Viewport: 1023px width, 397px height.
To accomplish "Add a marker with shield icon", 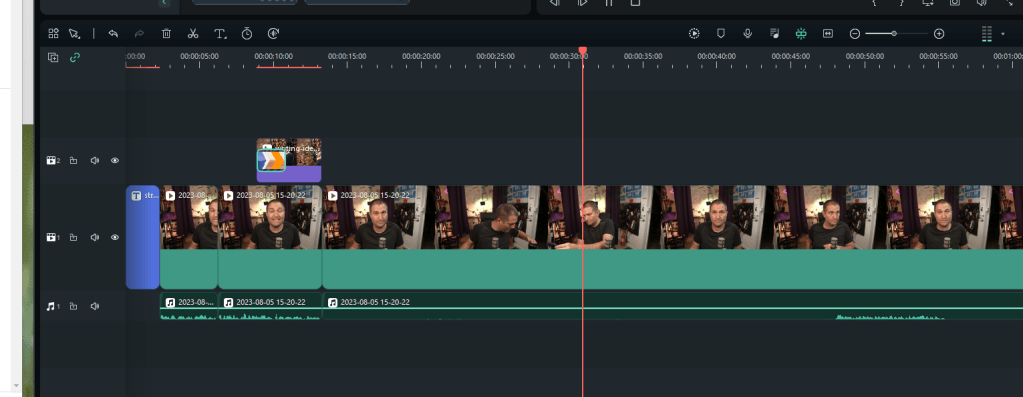I will [721, 33].
